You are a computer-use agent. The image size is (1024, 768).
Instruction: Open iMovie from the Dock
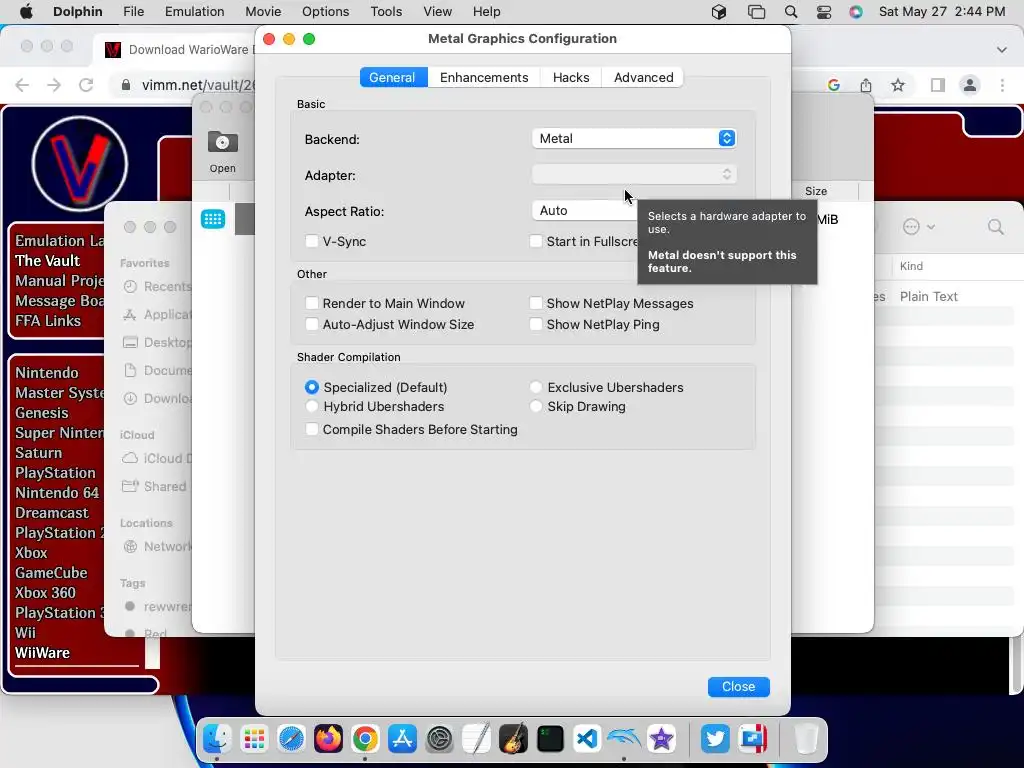[x=661, y=739]
